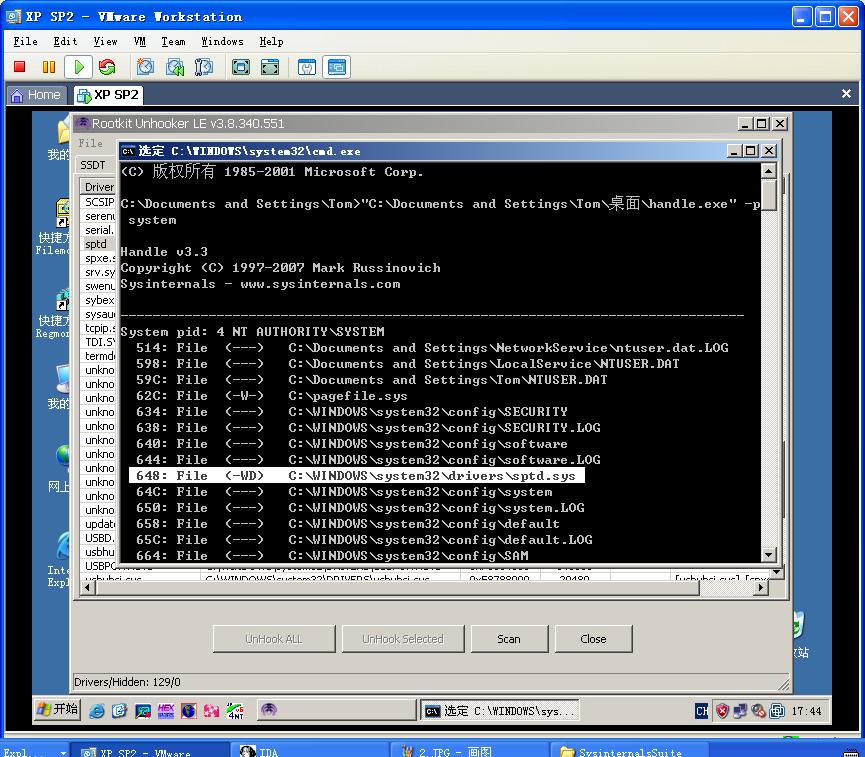Enter VMware full screen mode icon

(x=241, y=67)
